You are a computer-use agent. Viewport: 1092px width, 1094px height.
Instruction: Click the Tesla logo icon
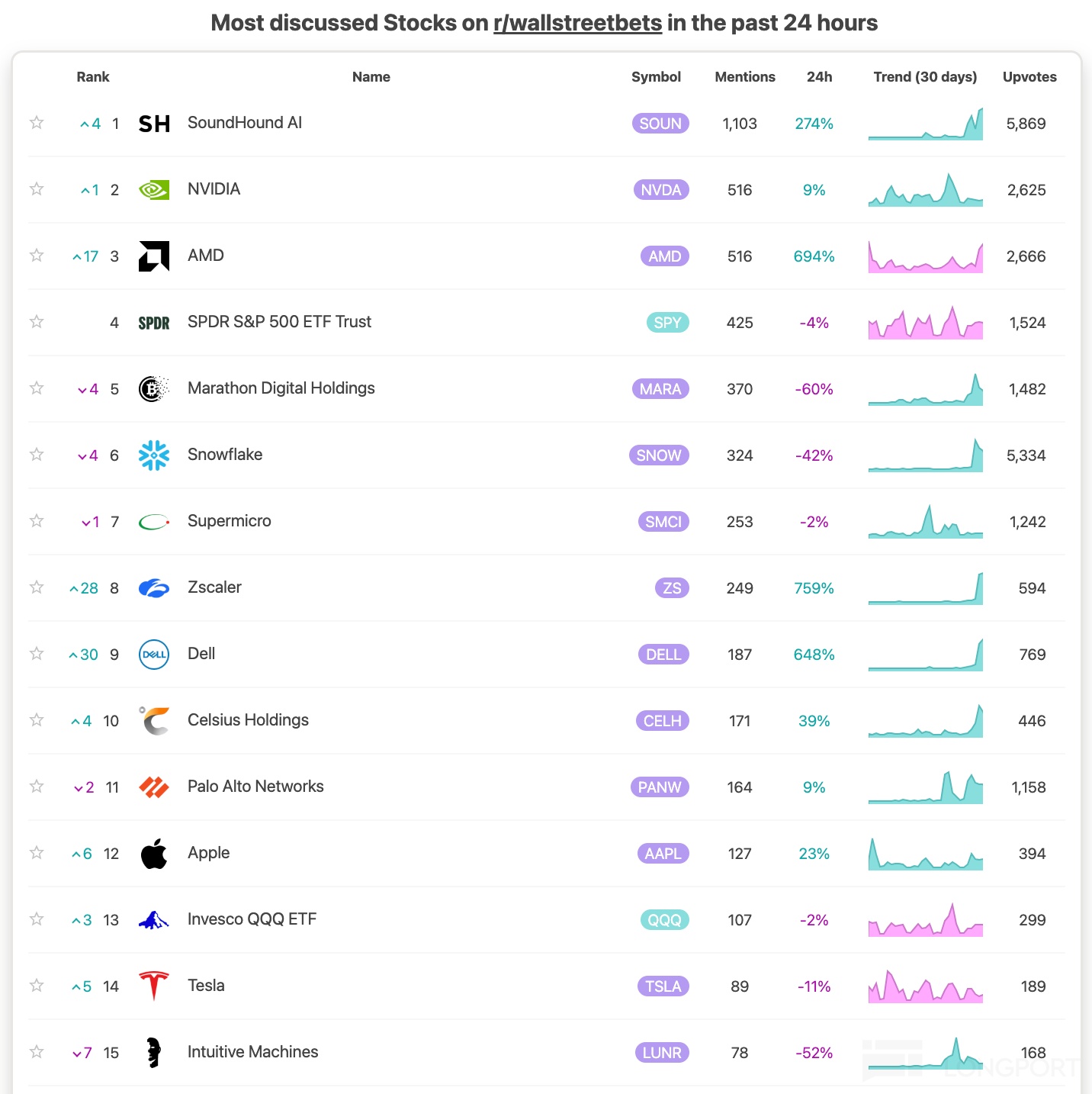tap(154, 986)
